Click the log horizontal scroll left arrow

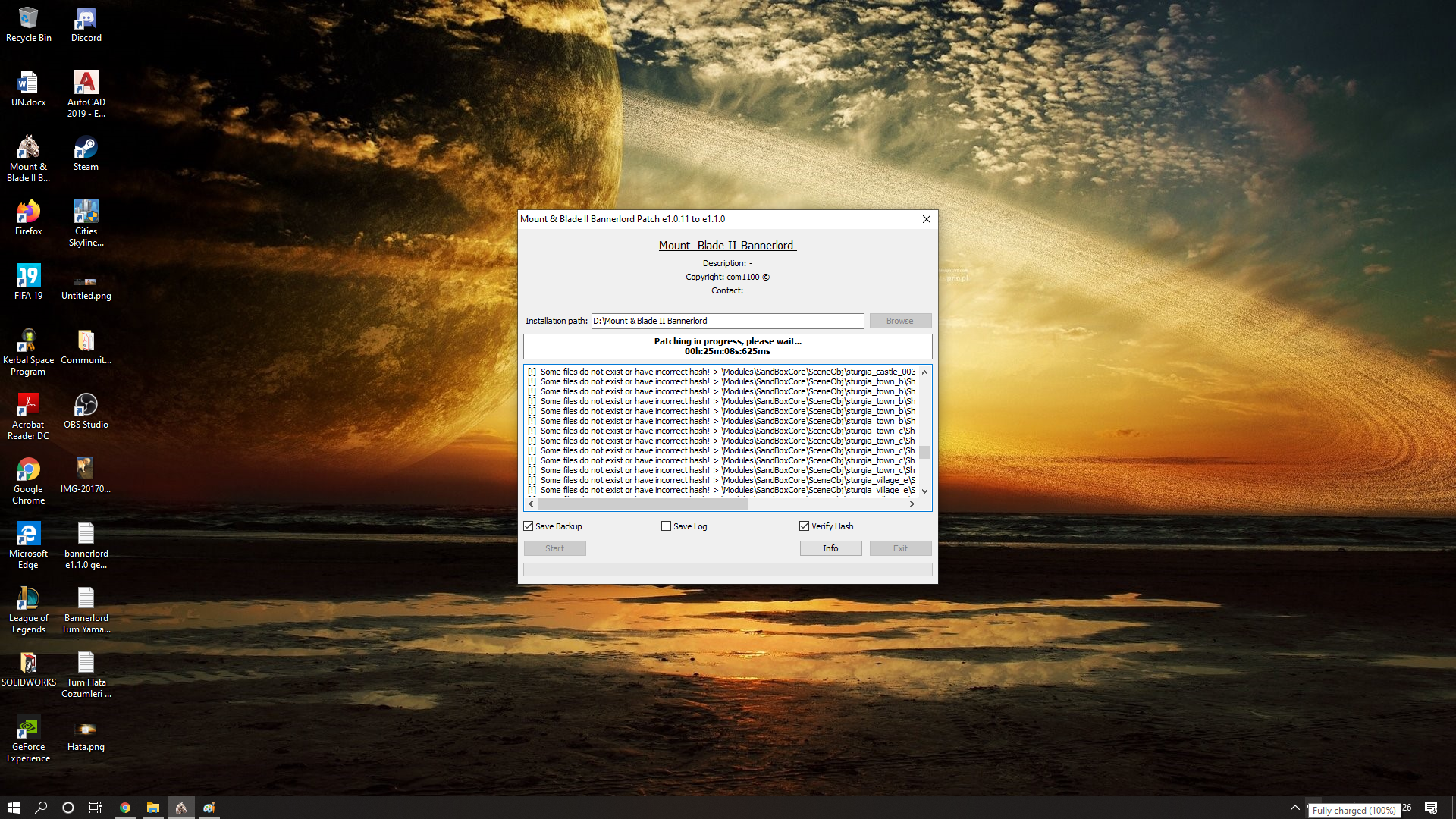click(531, 504)
